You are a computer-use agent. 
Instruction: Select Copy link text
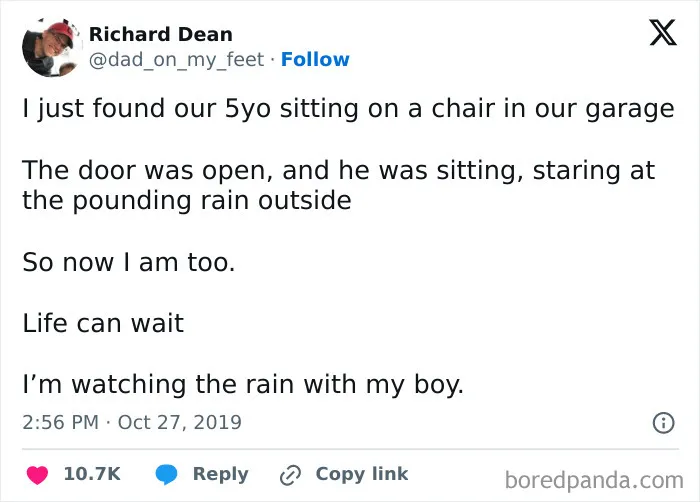362,474
